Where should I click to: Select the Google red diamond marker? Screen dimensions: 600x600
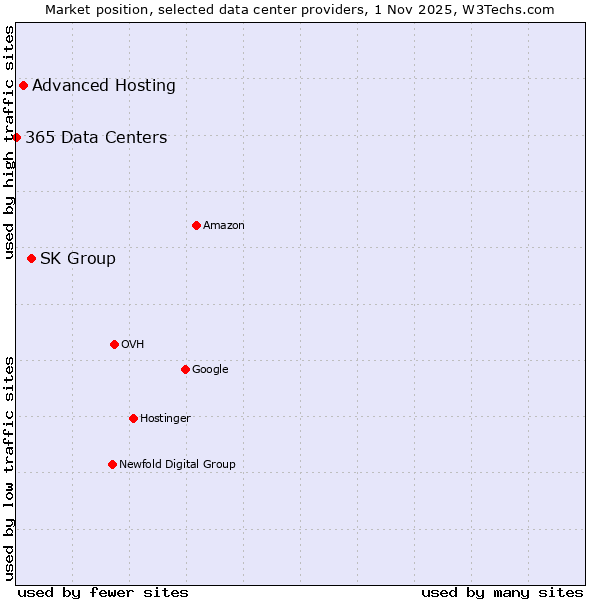pyautogui.click(x=185, y=369)
